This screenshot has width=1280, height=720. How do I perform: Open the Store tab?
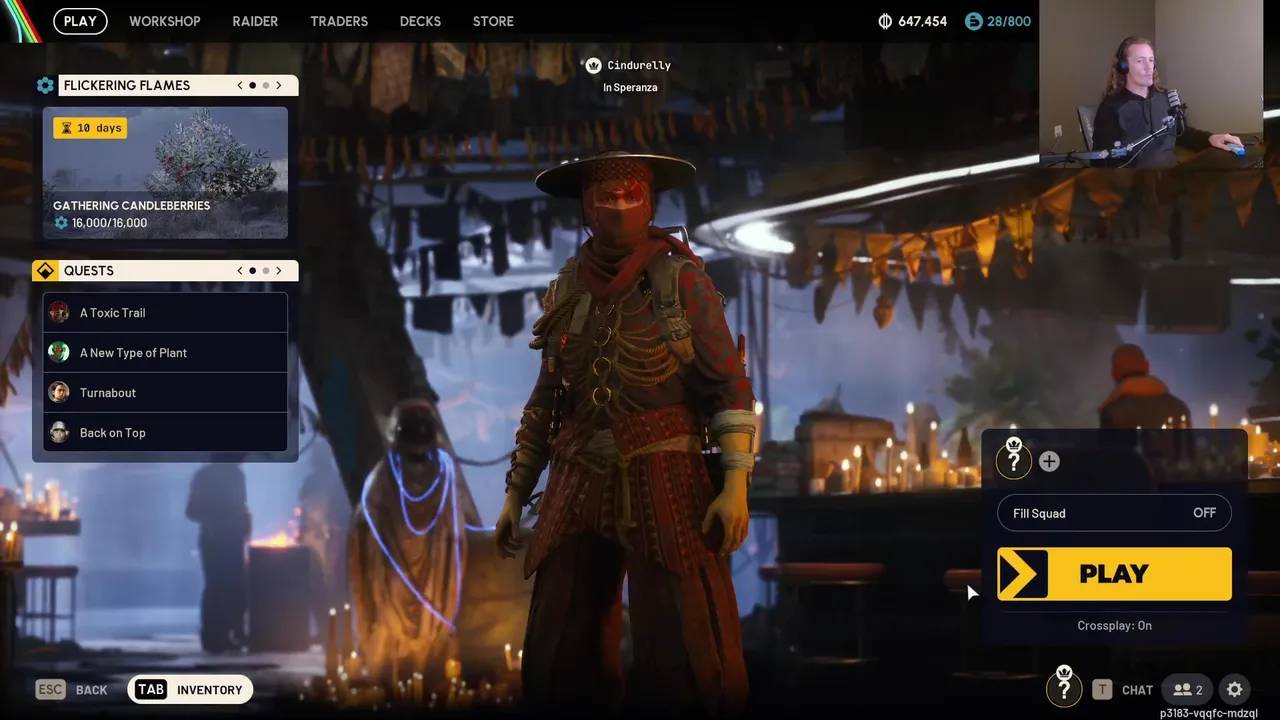coord(493,21)
